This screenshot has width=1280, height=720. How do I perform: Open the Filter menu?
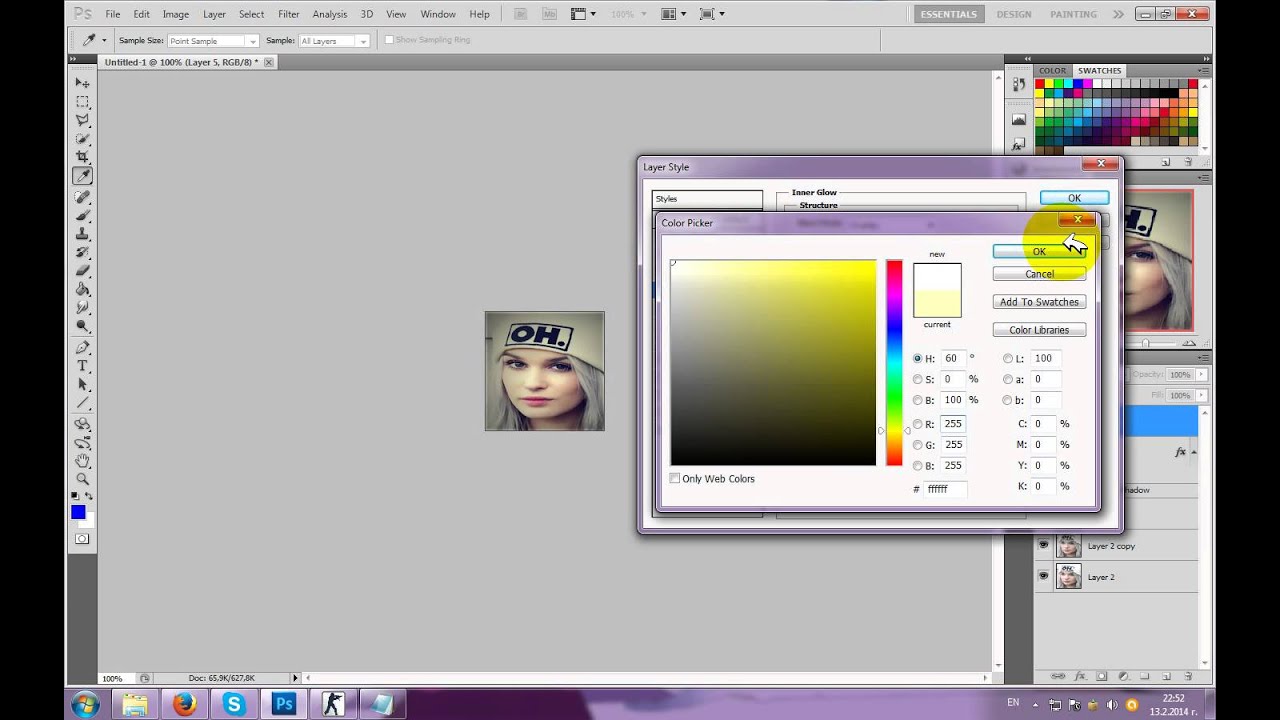[x=289, y=14]
